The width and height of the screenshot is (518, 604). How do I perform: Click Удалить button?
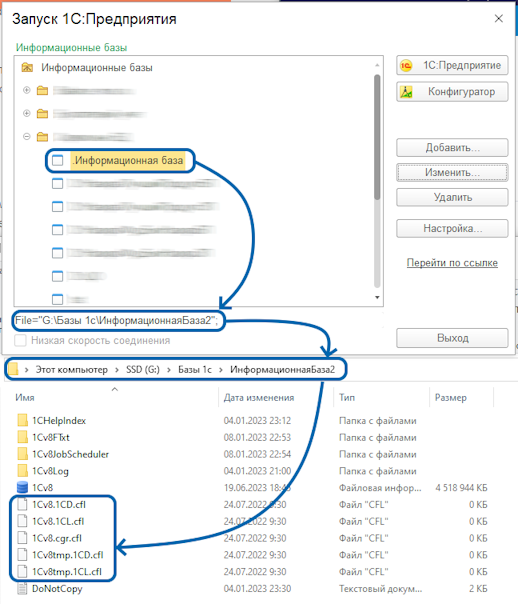point(452,197)
